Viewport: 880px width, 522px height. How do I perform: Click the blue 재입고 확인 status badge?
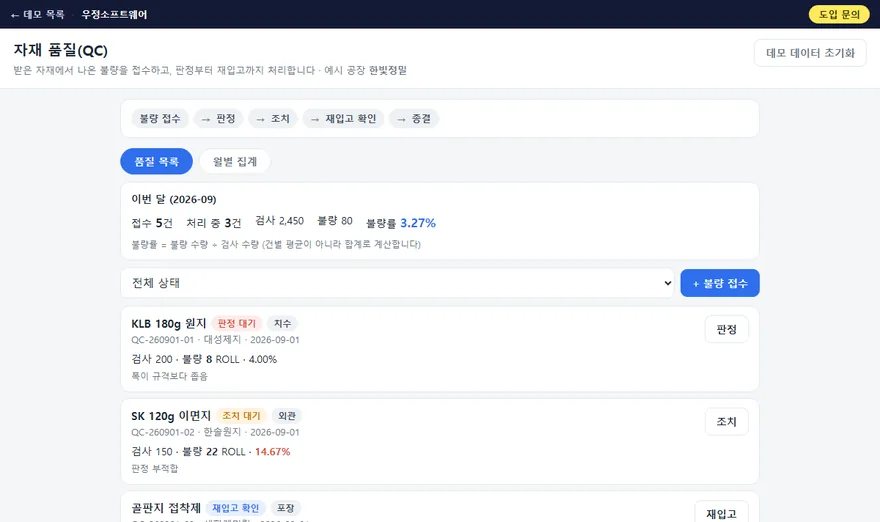236,508
